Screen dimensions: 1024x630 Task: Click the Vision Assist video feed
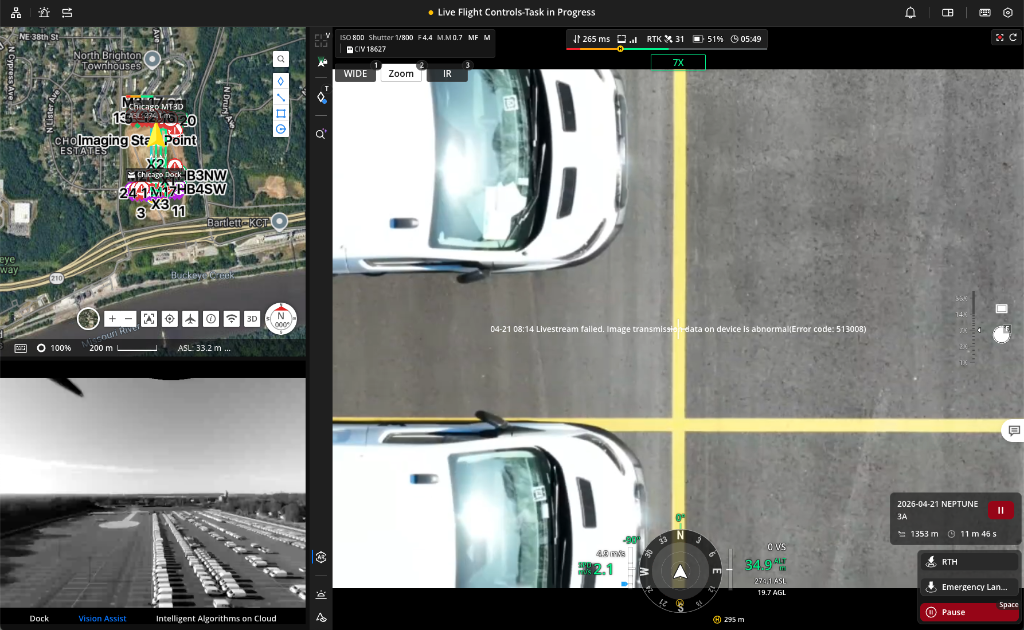[x=153, y=492]
